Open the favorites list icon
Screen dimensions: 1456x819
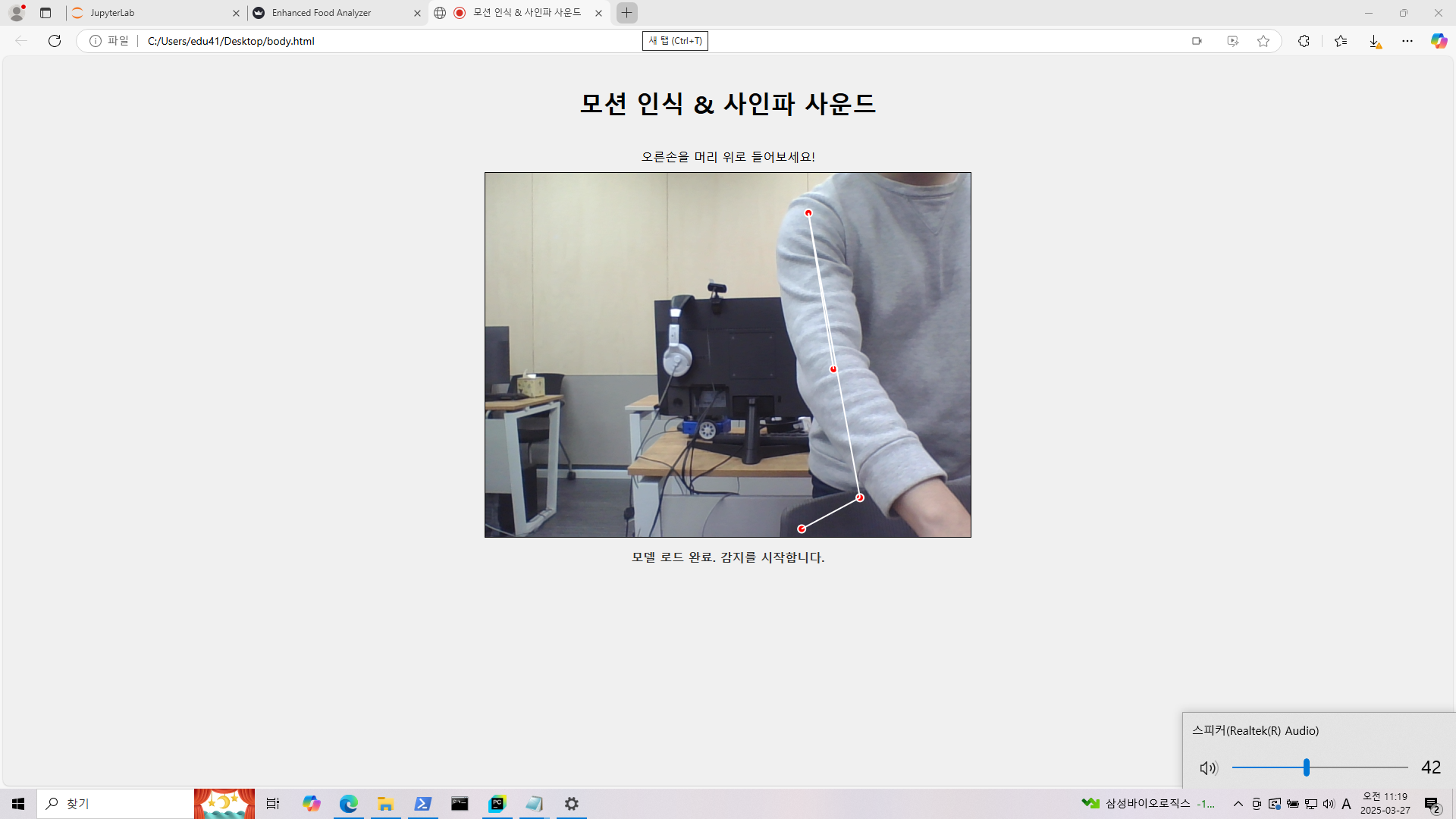pyautogui.click(x=1341, y=41)
